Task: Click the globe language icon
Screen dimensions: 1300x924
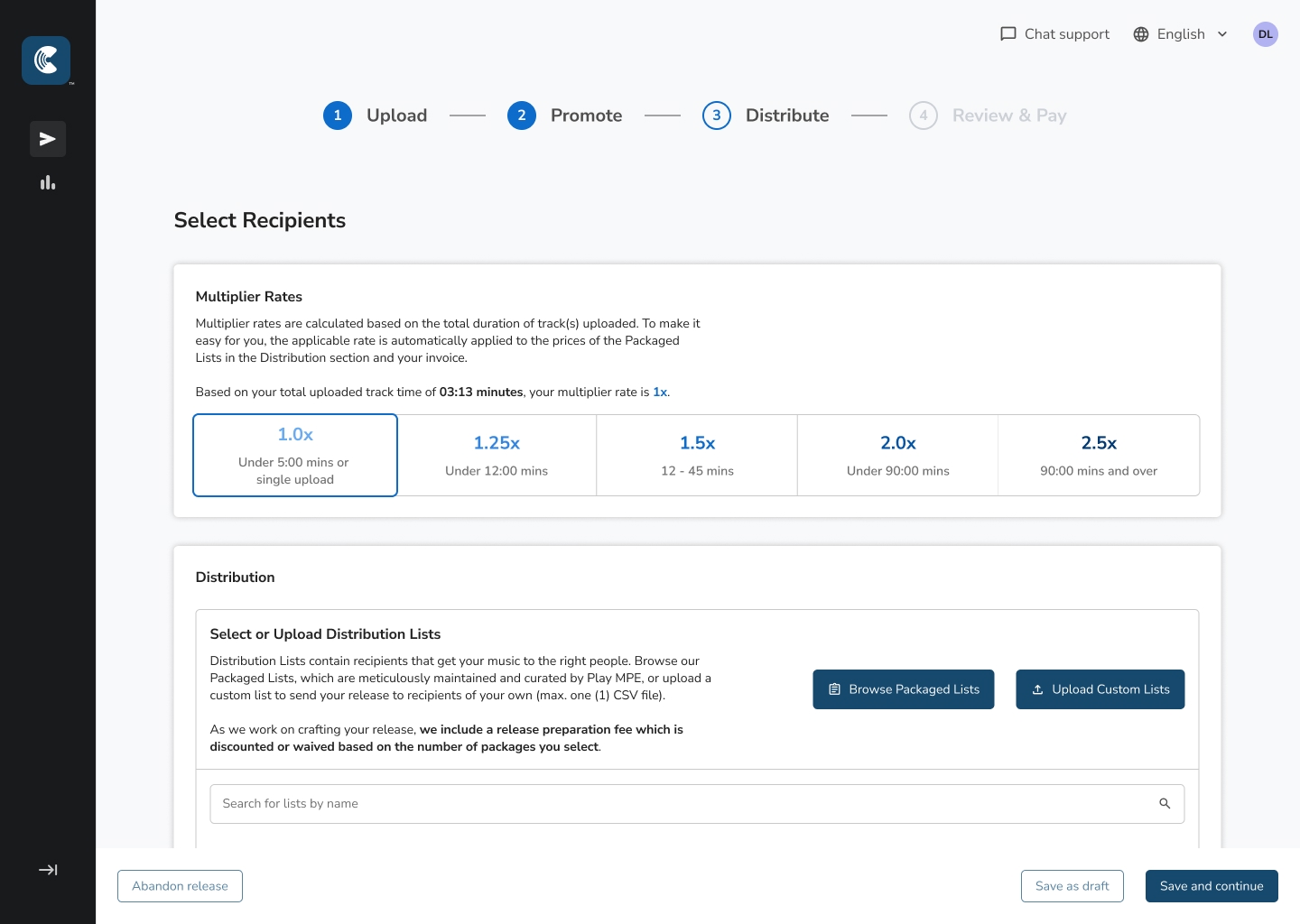Action: [x=1141, y=34]
